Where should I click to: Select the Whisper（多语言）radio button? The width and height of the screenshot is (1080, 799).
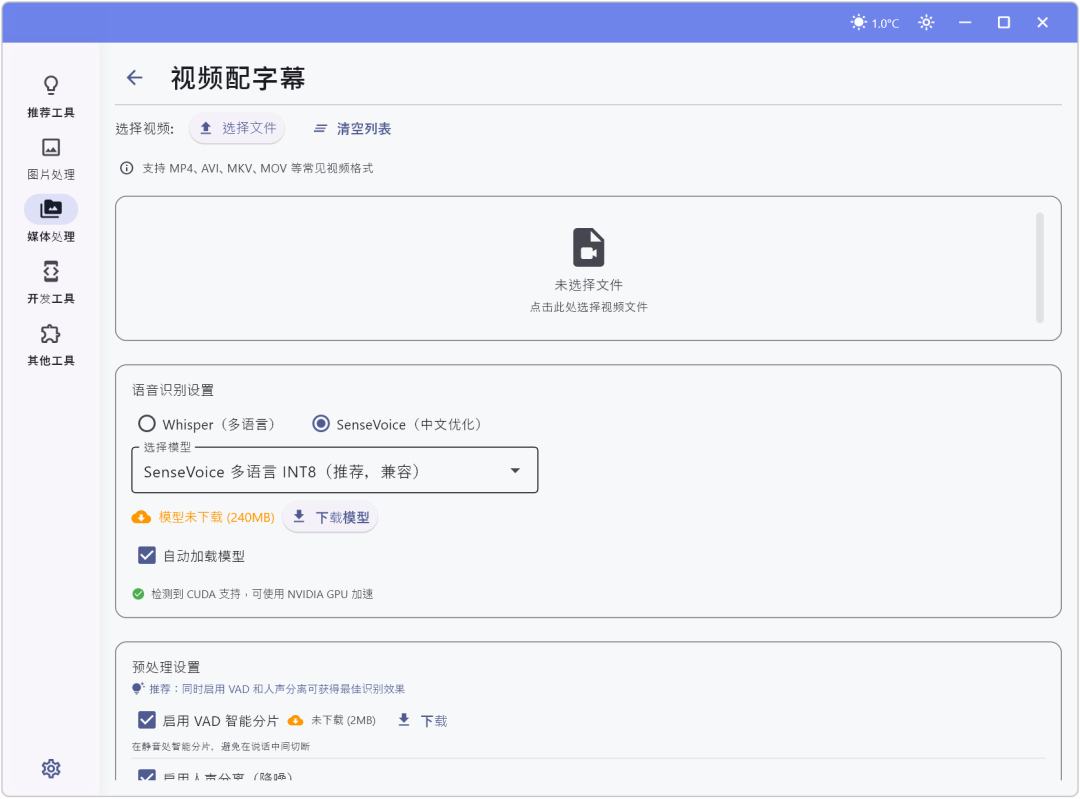tap(147, 424)
